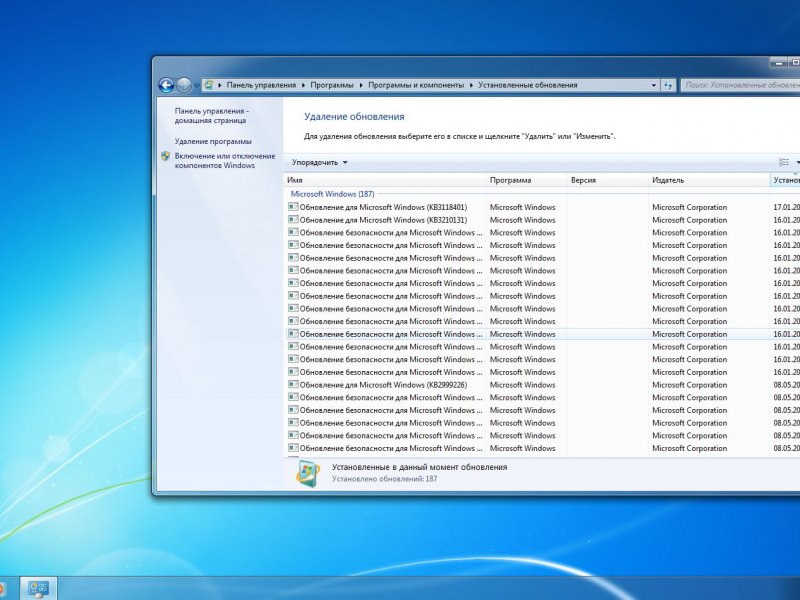Click Microsoft Corporation publisher of KB3118401
The width and height of the screenshot is (800, 600).
coord(689,207)
